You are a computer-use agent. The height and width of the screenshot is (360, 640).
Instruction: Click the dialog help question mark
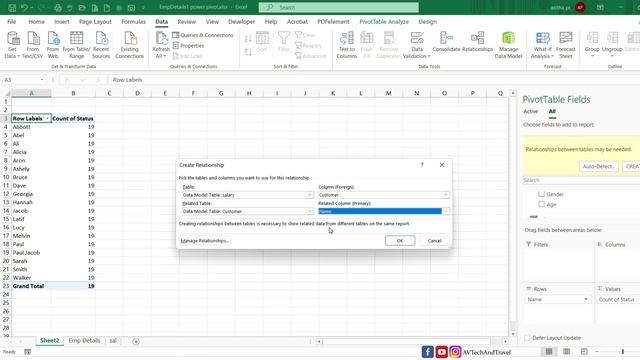pos(422,165)
